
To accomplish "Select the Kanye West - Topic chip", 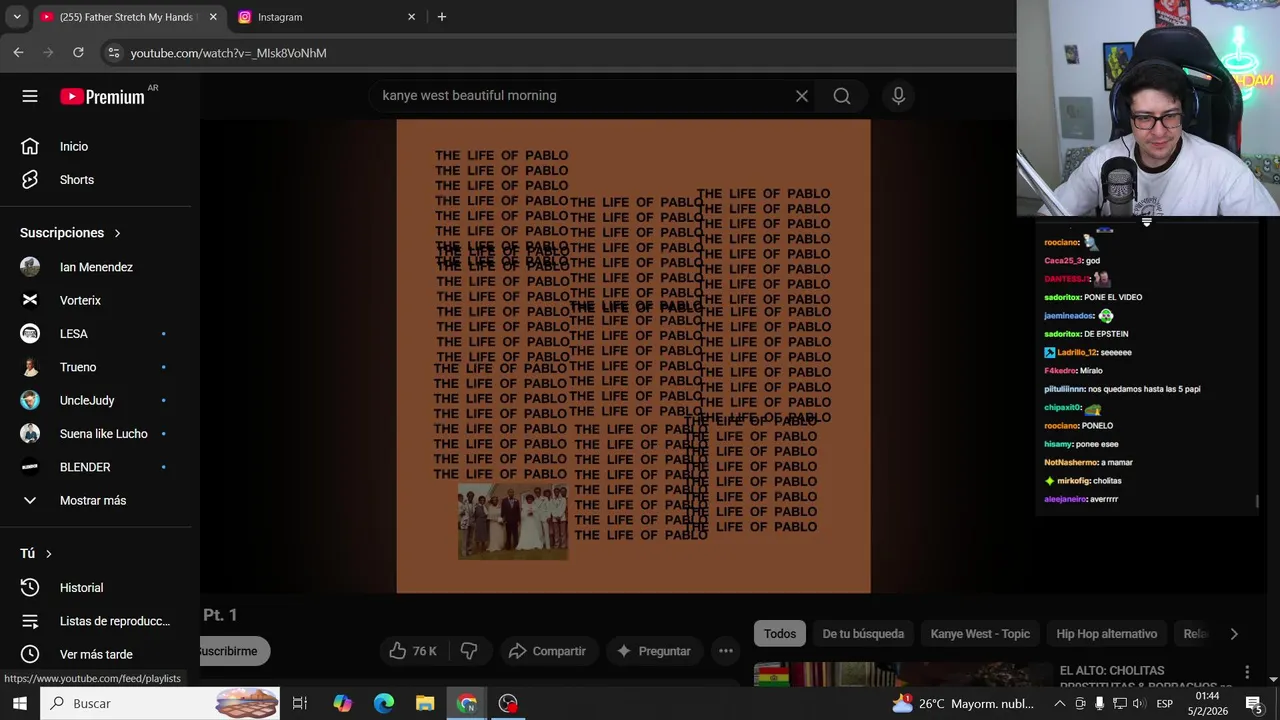I will pyautogui.click(x=980, y=634).
